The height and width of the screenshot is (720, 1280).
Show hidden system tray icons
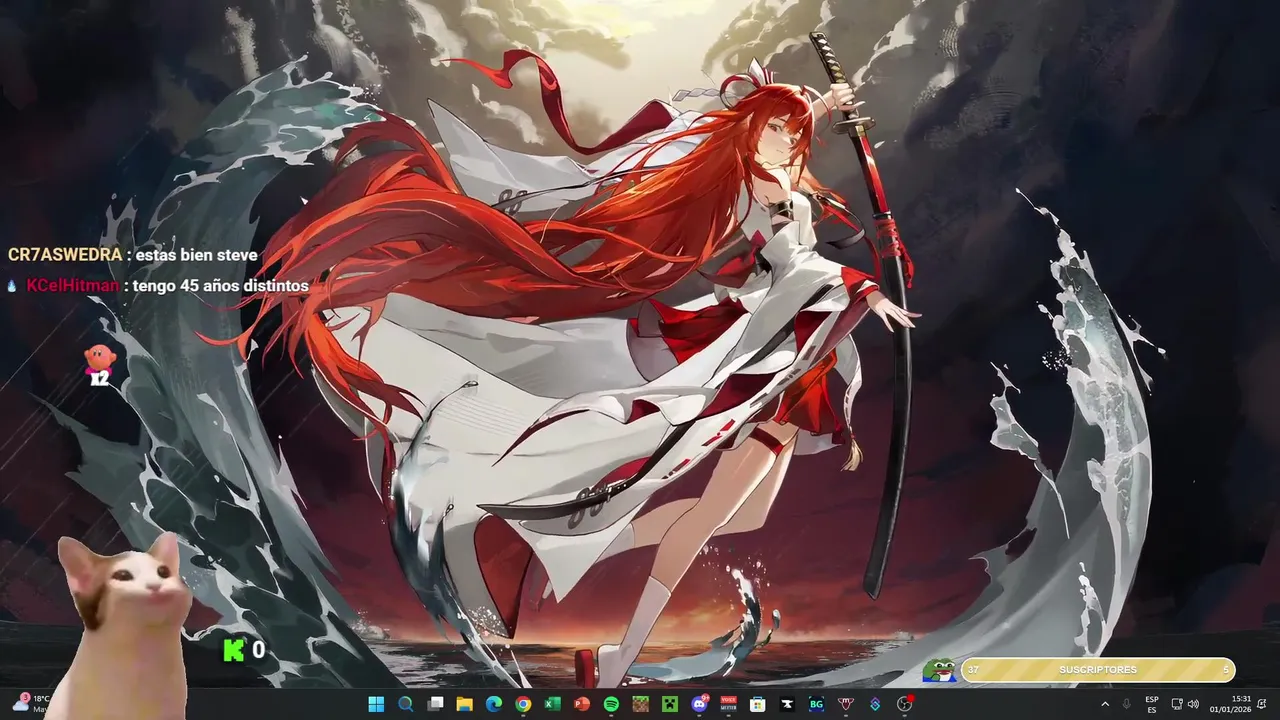click(1105, 704)
